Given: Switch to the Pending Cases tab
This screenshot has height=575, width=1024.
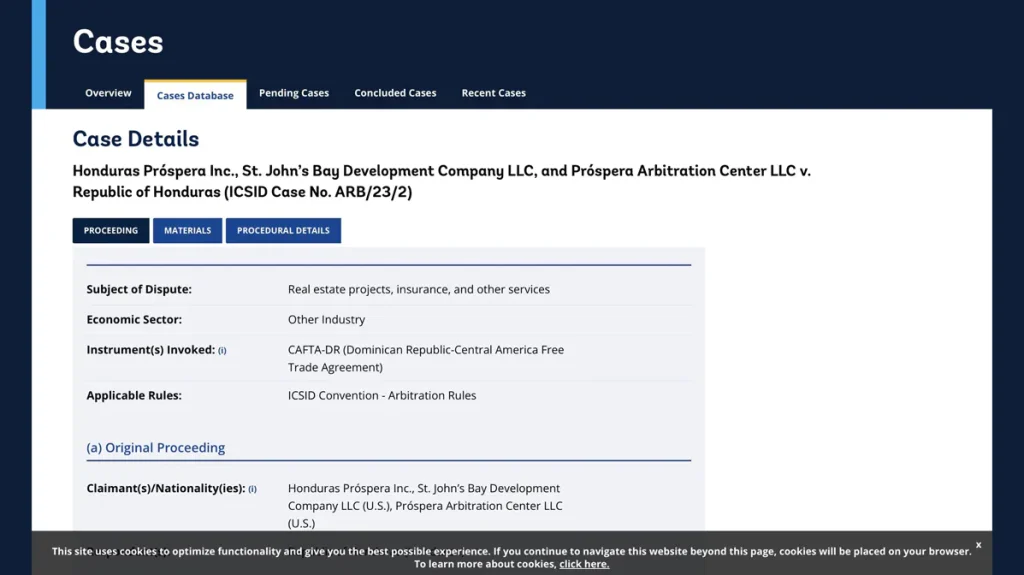Looking at the screenshot, I should pyautogui.click(x=294, y=93).
